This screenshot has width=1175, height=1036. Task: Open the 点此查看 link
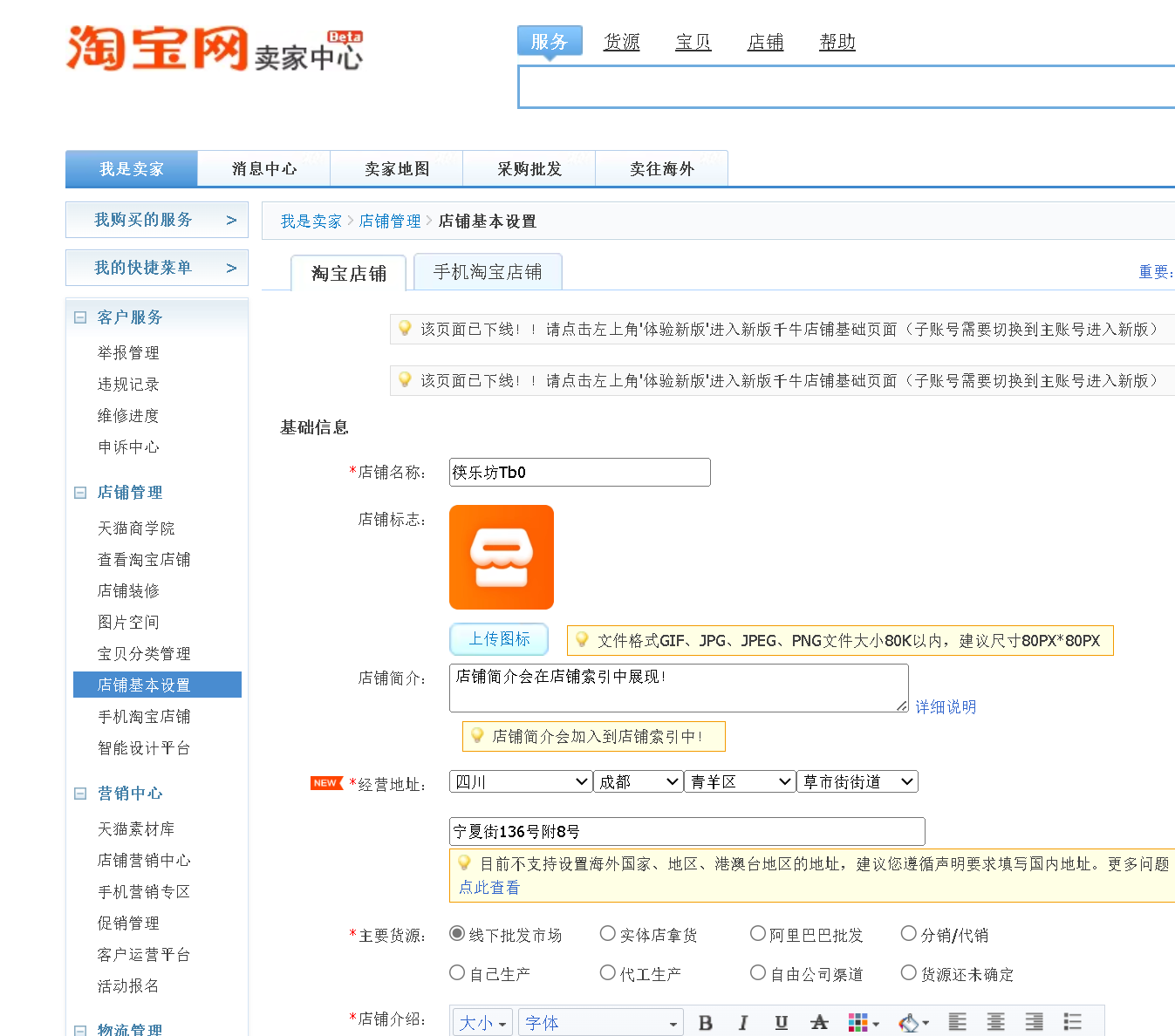click(489, 887)
